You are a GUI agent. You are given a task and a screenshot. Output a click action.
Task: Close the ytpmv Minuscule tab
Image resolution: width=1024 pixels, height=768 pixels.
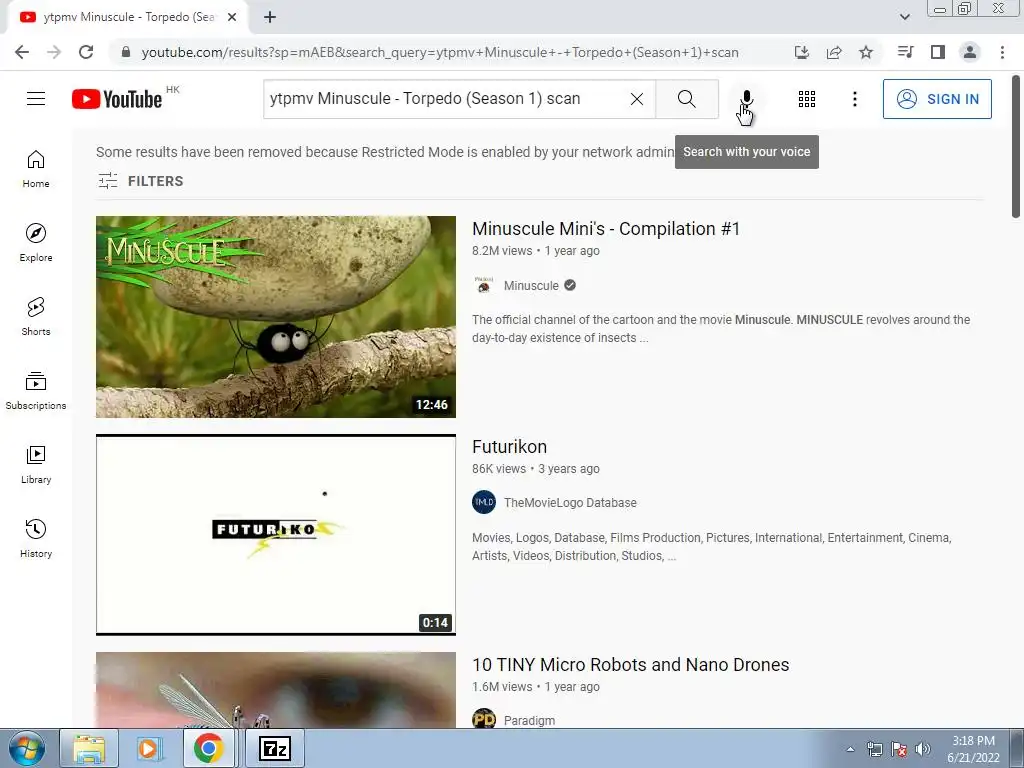point(232,17)
